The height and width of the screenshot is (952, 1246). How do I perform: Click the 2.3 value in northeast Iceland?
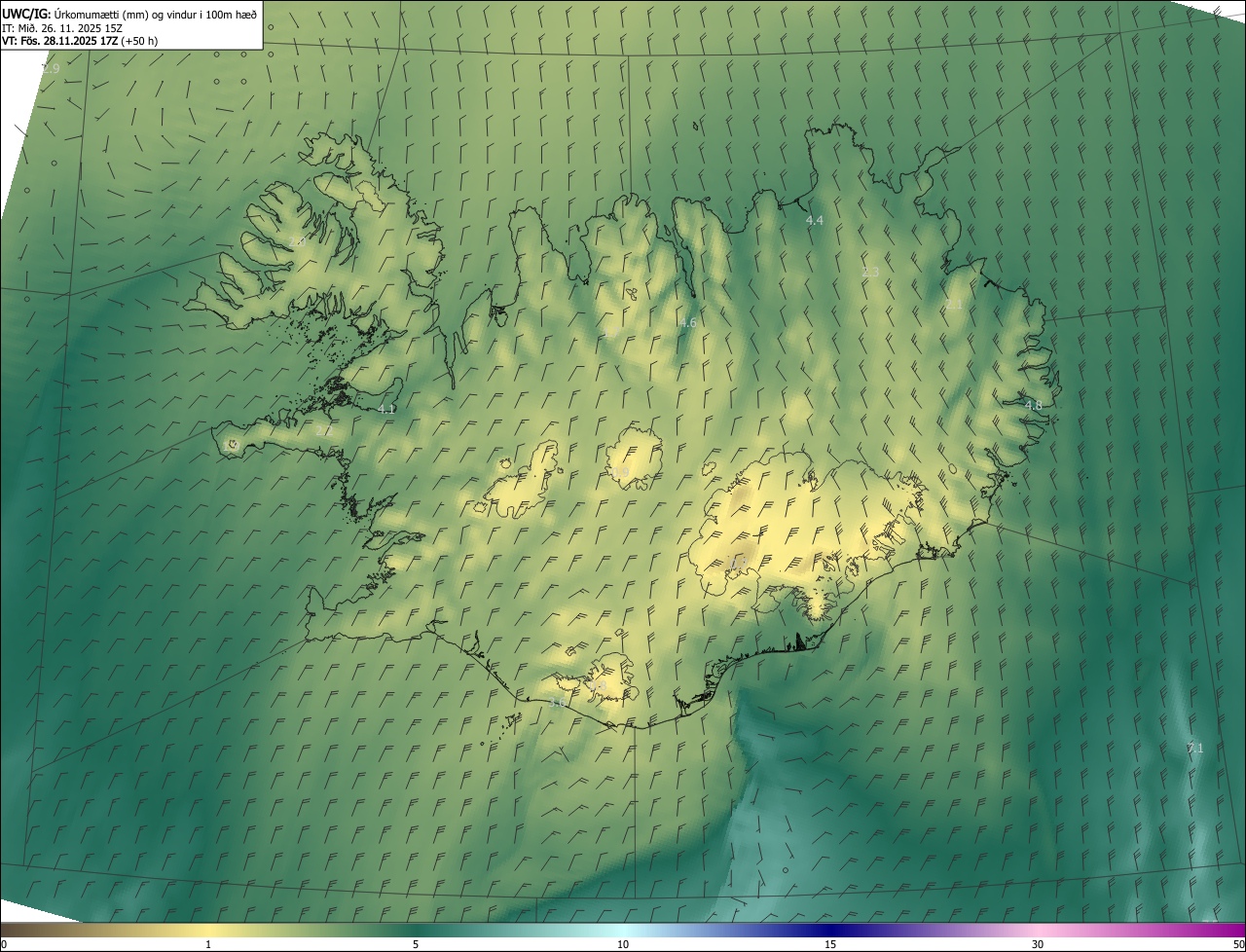pos(870,273)
